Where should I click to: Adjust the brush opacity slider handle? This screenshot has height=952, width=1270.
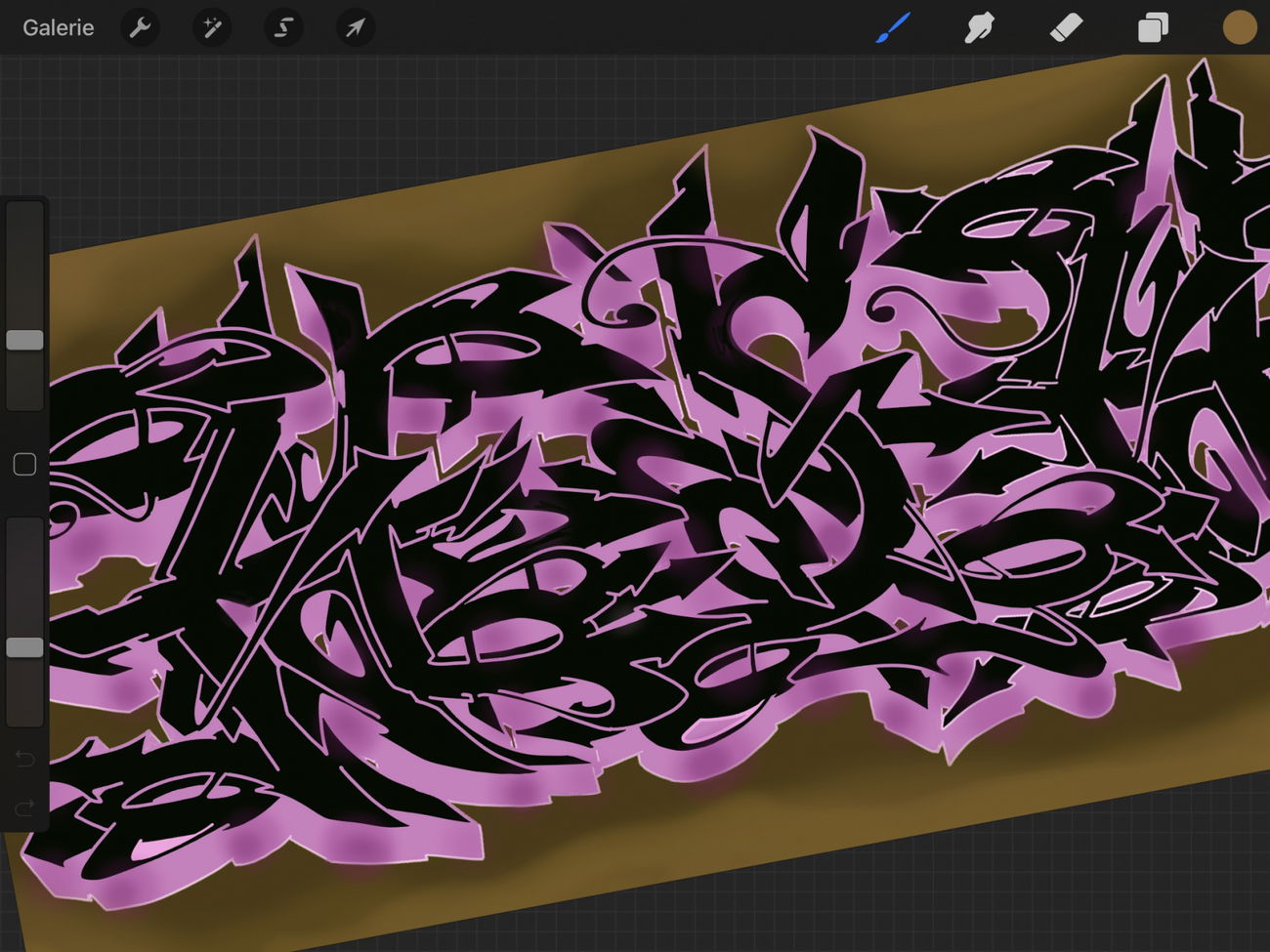[24, 646]
